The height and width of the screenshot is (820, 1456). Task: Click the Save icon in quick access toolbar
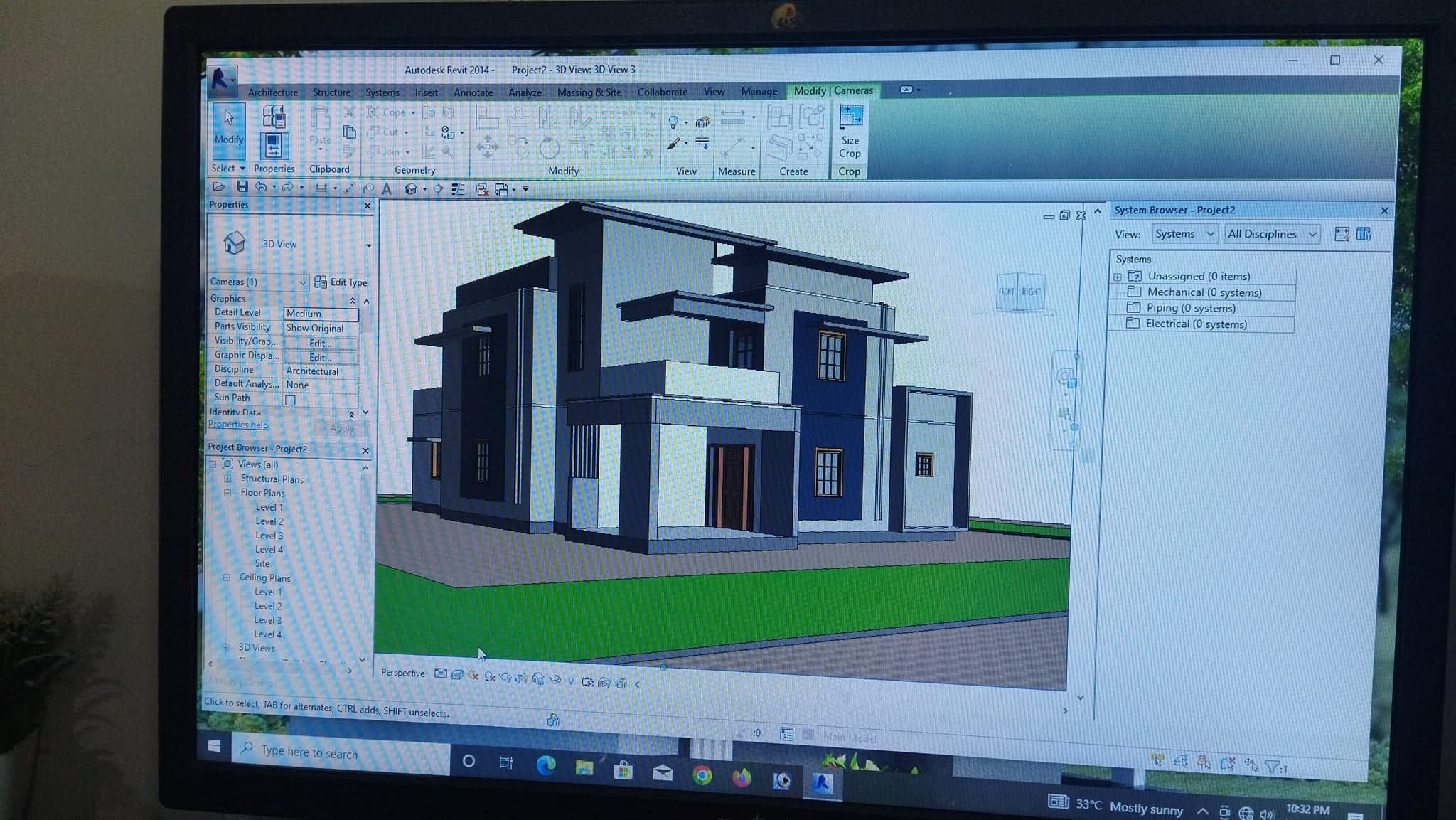click(x=242, y=187)
